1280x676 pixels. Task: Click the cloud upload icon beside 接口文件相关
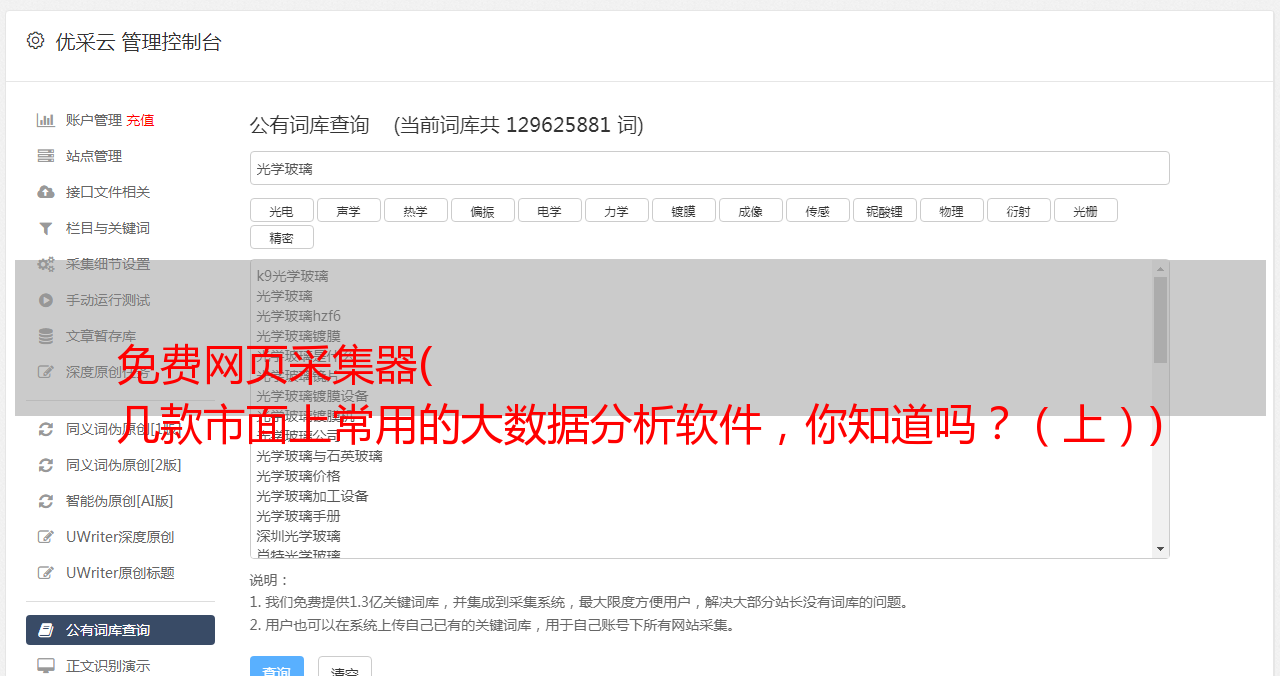(46, 192)
